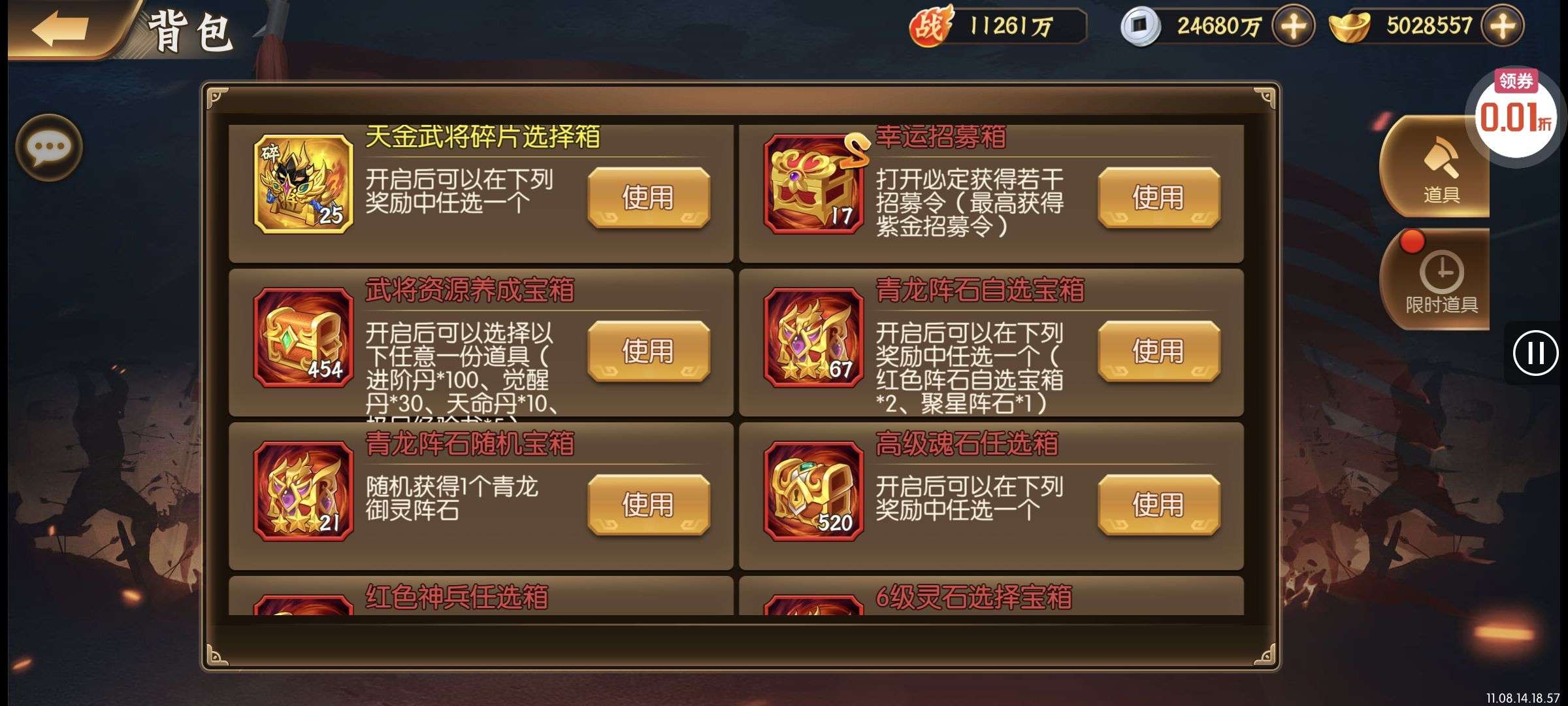Select the 天金武将碎片选择箱 item icon
This screenshot has height=706, width=1568.
pos(303,184)
